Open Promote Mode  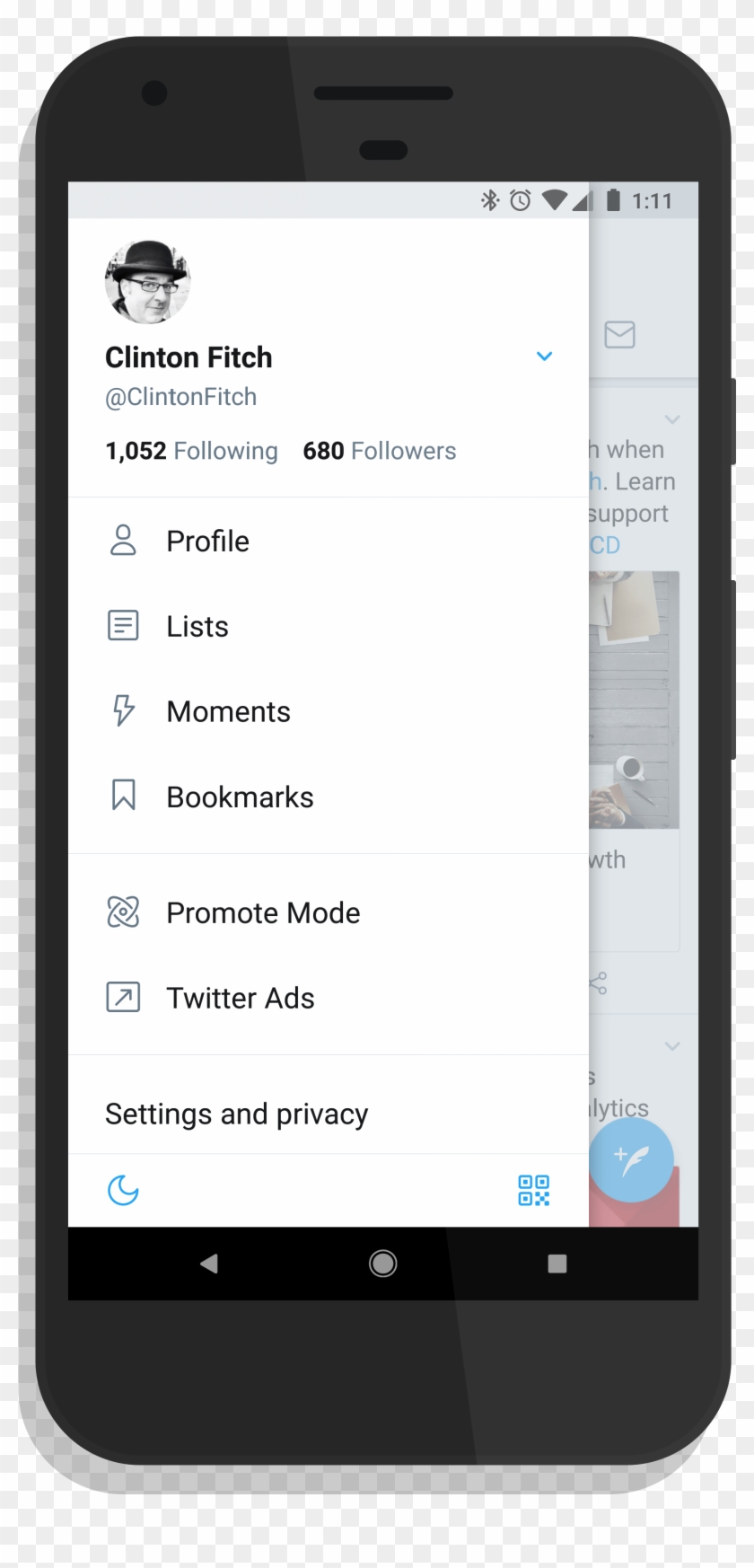[x=262, y=912]
